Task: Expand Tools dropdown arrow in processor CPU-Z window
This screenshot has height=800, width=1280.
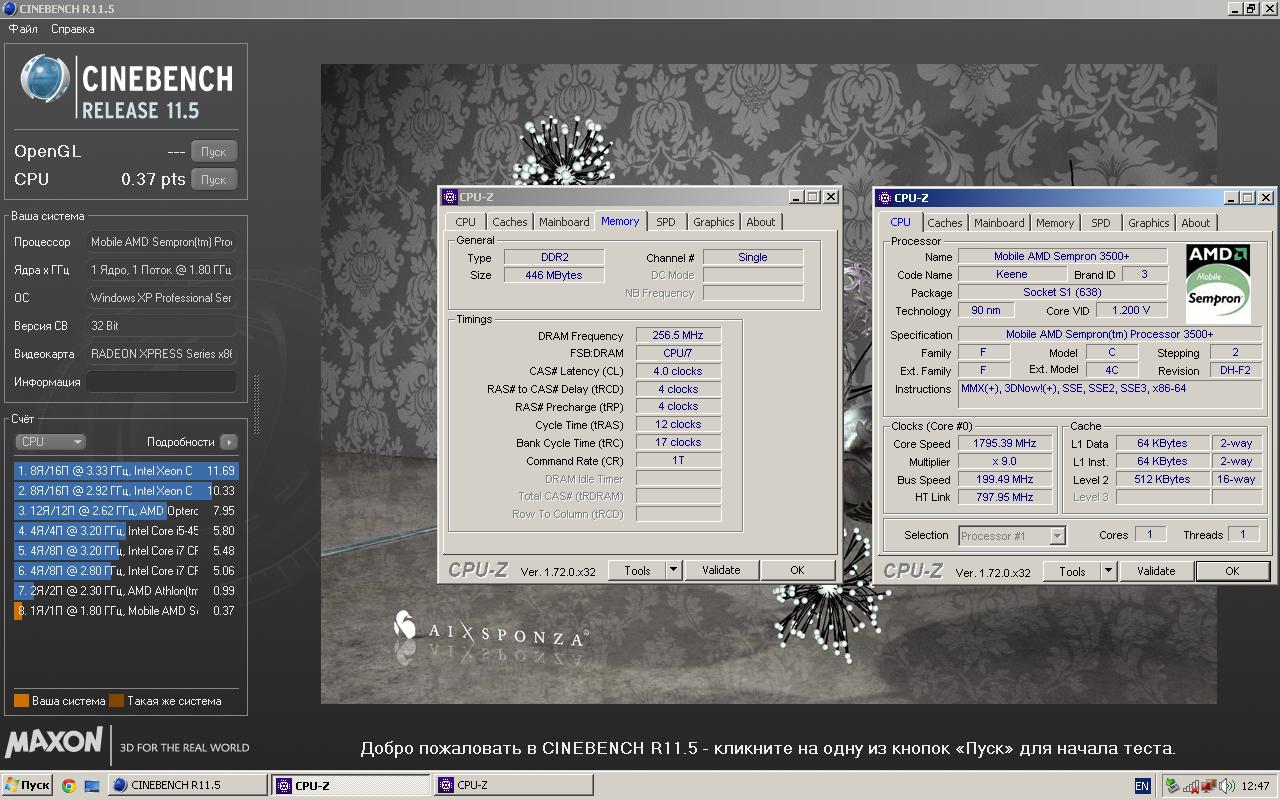Action: click(x=1109, y=571)
